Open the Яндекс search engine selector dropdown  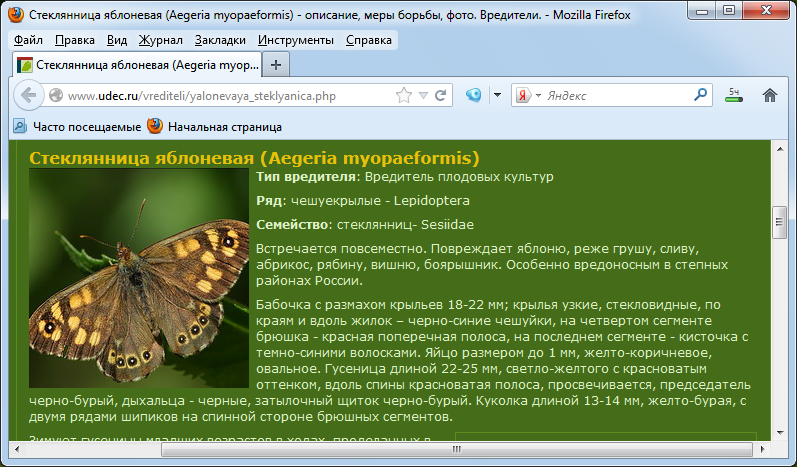click(x=528, y=96)
